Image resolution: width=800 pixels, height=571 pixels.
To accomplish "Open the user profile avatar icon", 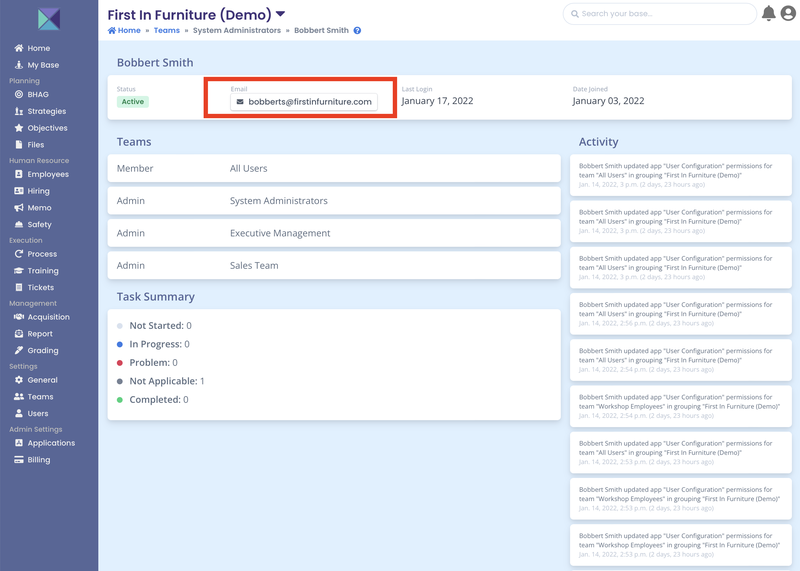I will point(788,13).
